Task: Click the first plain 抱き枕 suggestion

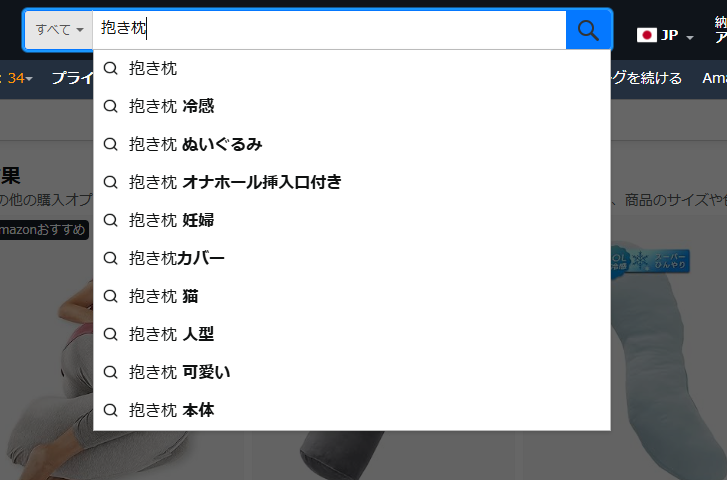Action: click(x=351, y=69)
